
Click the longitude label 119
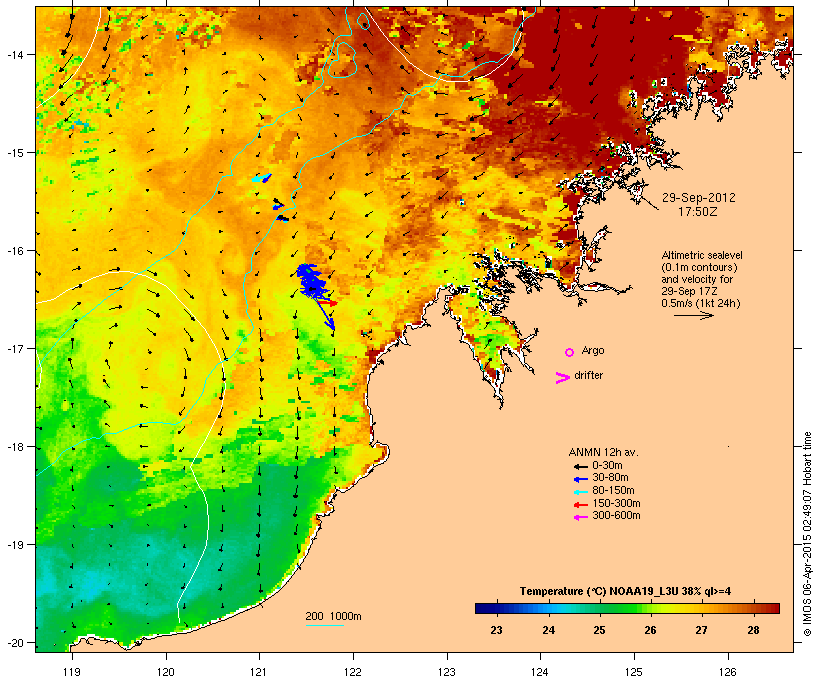(72, 672)
